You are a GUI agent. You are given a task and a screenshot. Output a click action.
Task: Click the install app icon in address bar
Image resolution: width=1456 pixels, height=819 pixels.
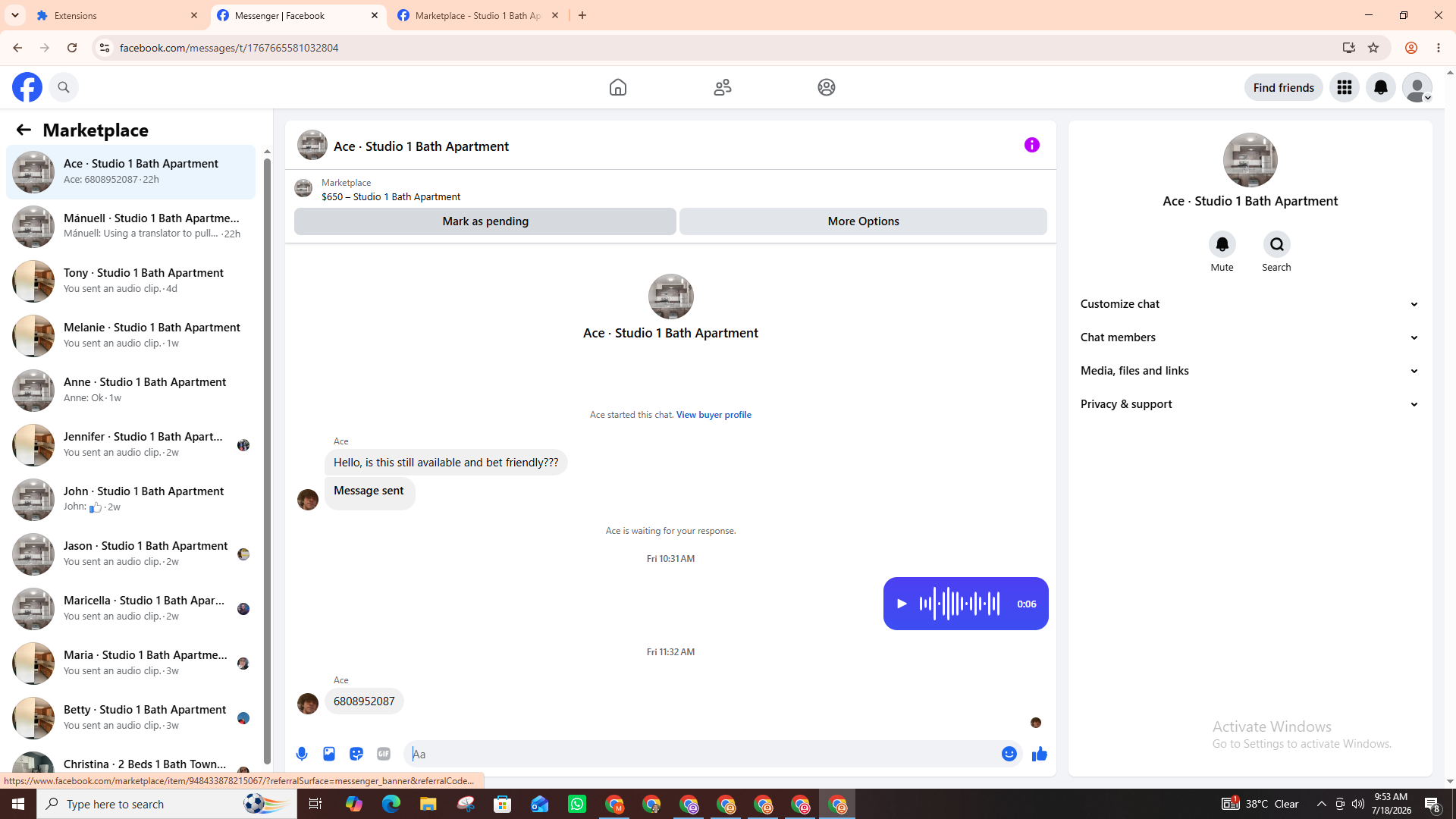pos(1349,48)
